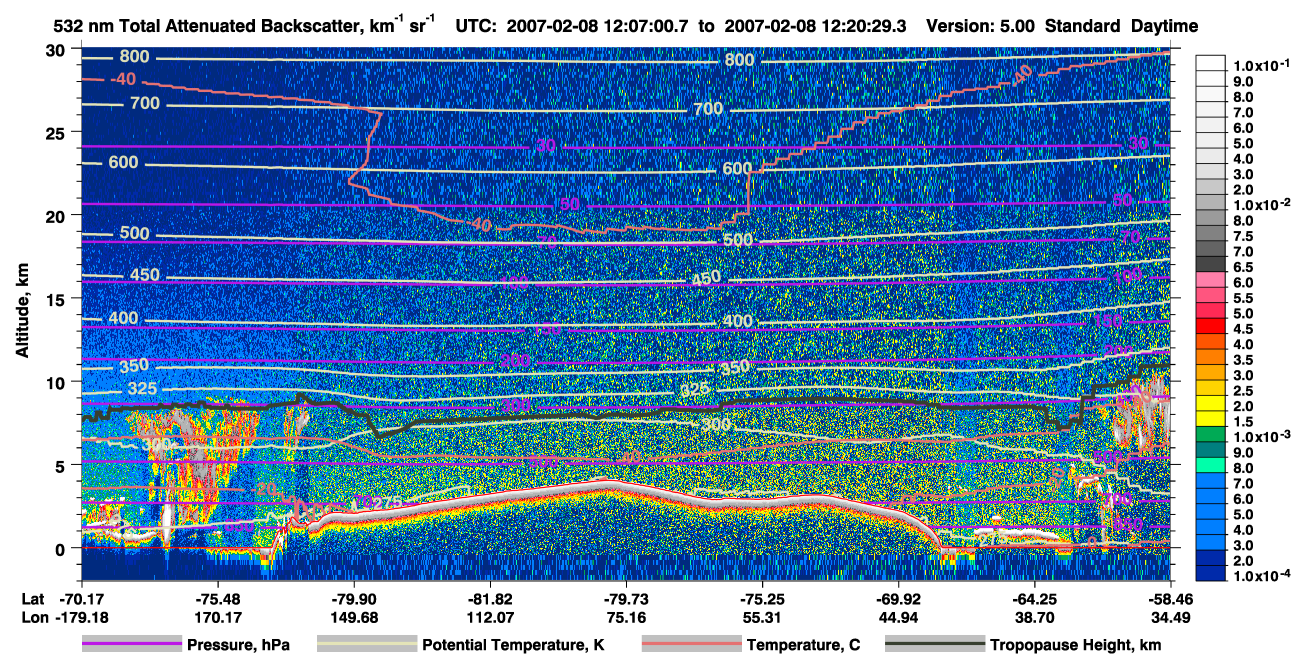Click longitude value 44.94

pos(898,617)
